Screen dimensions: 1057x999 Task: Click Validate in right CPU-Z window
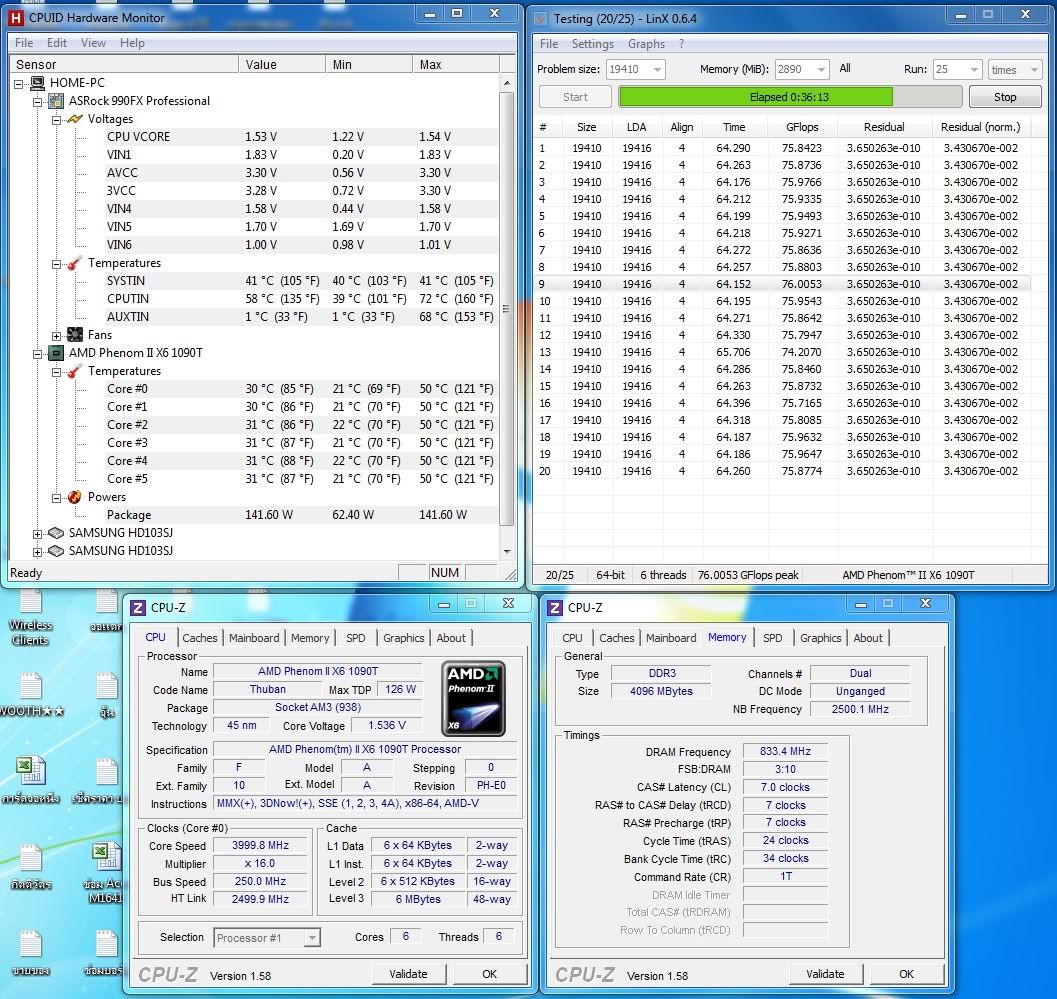tap(825, 974)
